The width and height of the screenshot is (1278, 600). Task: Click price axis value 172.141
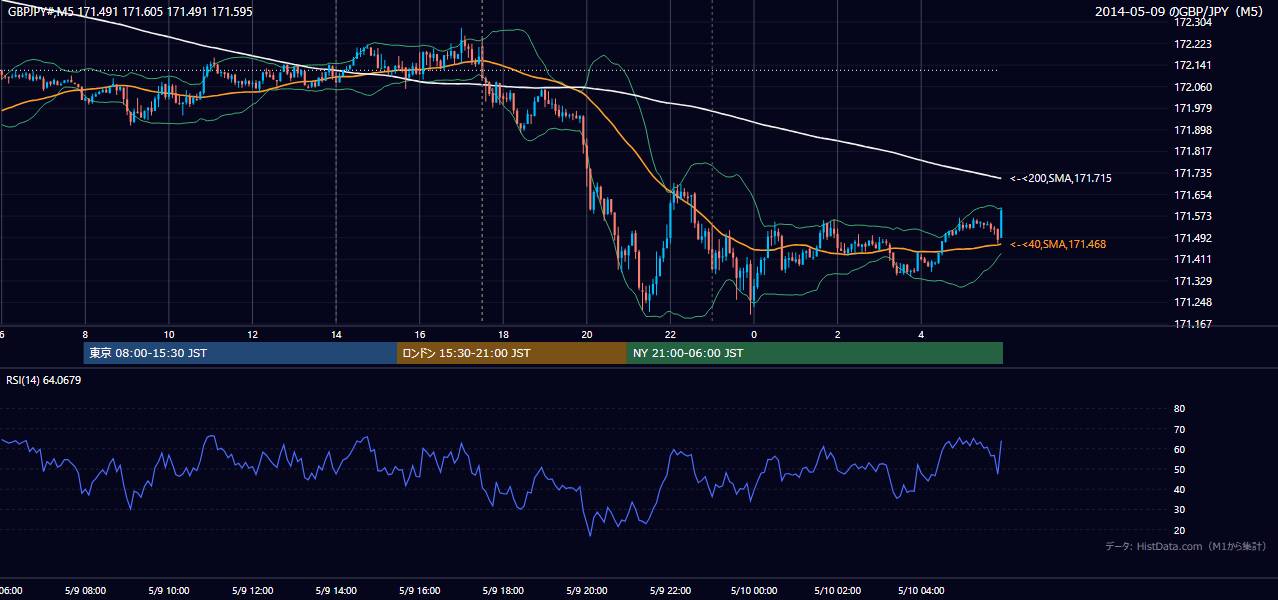tap(1193, 65)
